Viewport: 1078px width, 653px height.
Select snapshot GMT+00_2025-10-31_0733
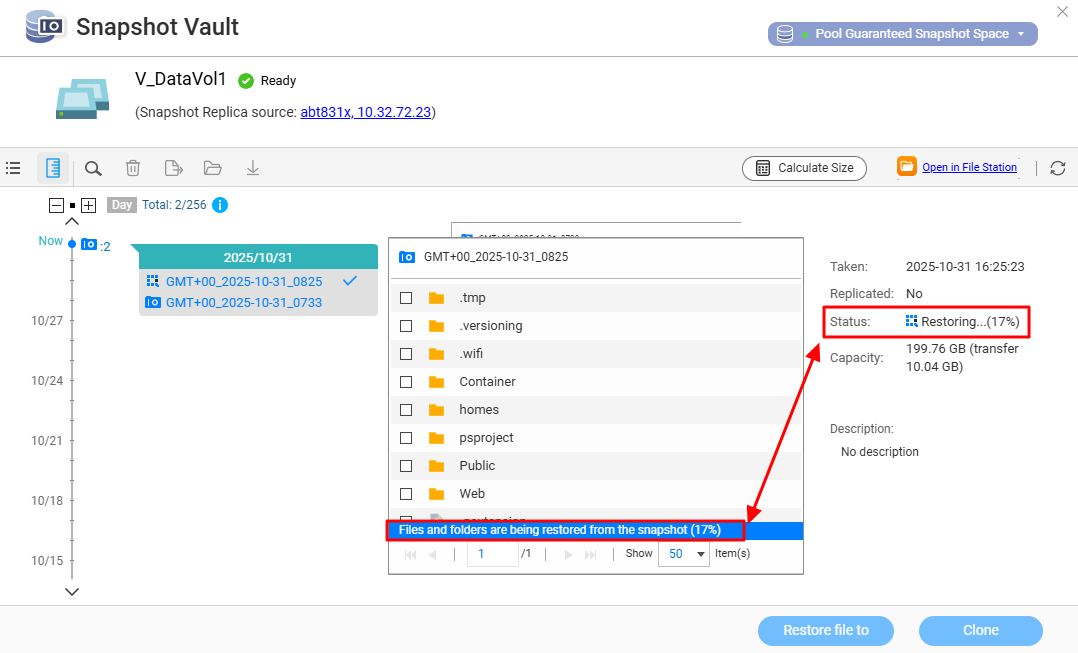coord(243,302)
